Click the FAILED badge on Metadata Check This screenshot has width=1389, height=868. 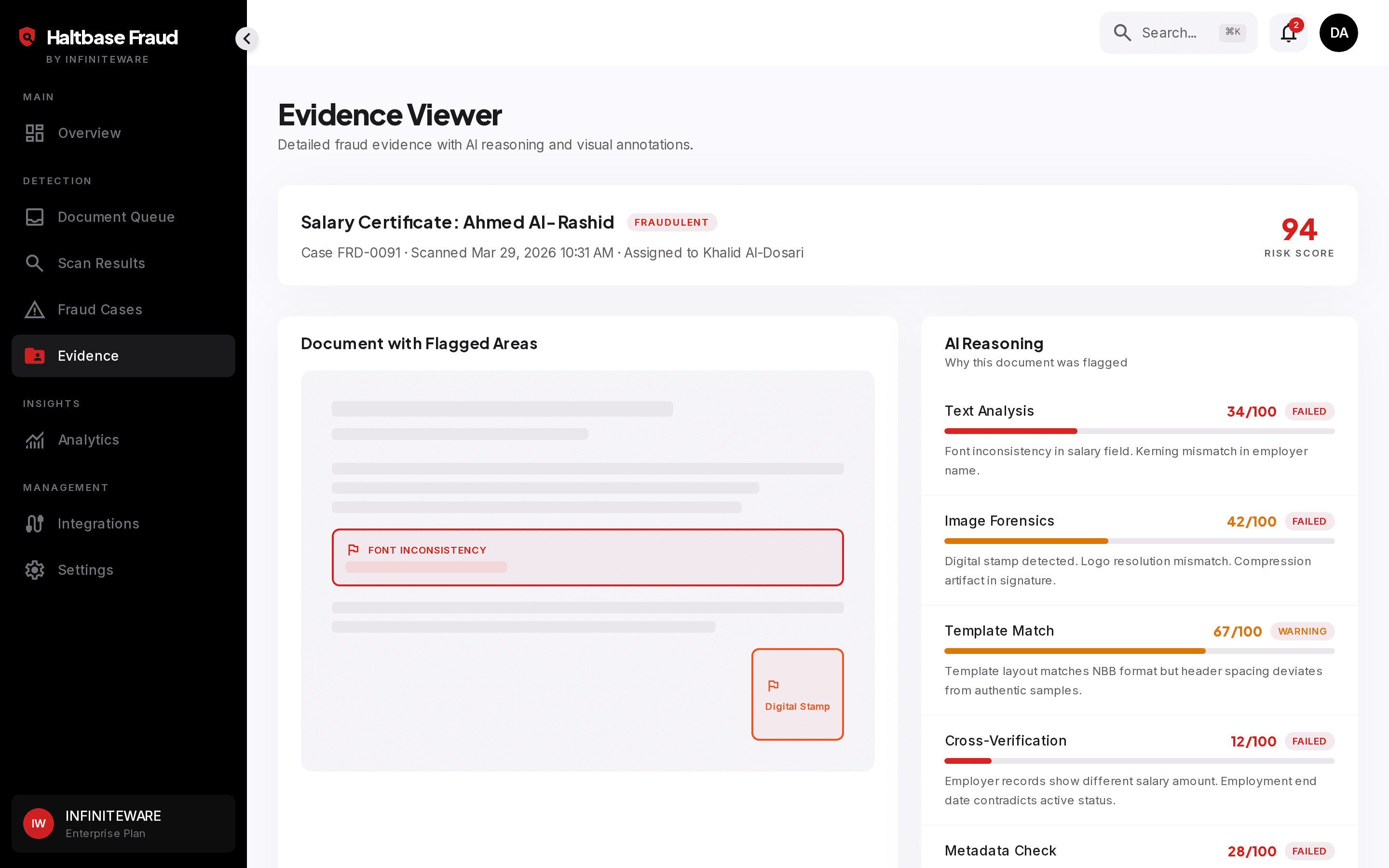[x=1309, y=851]
